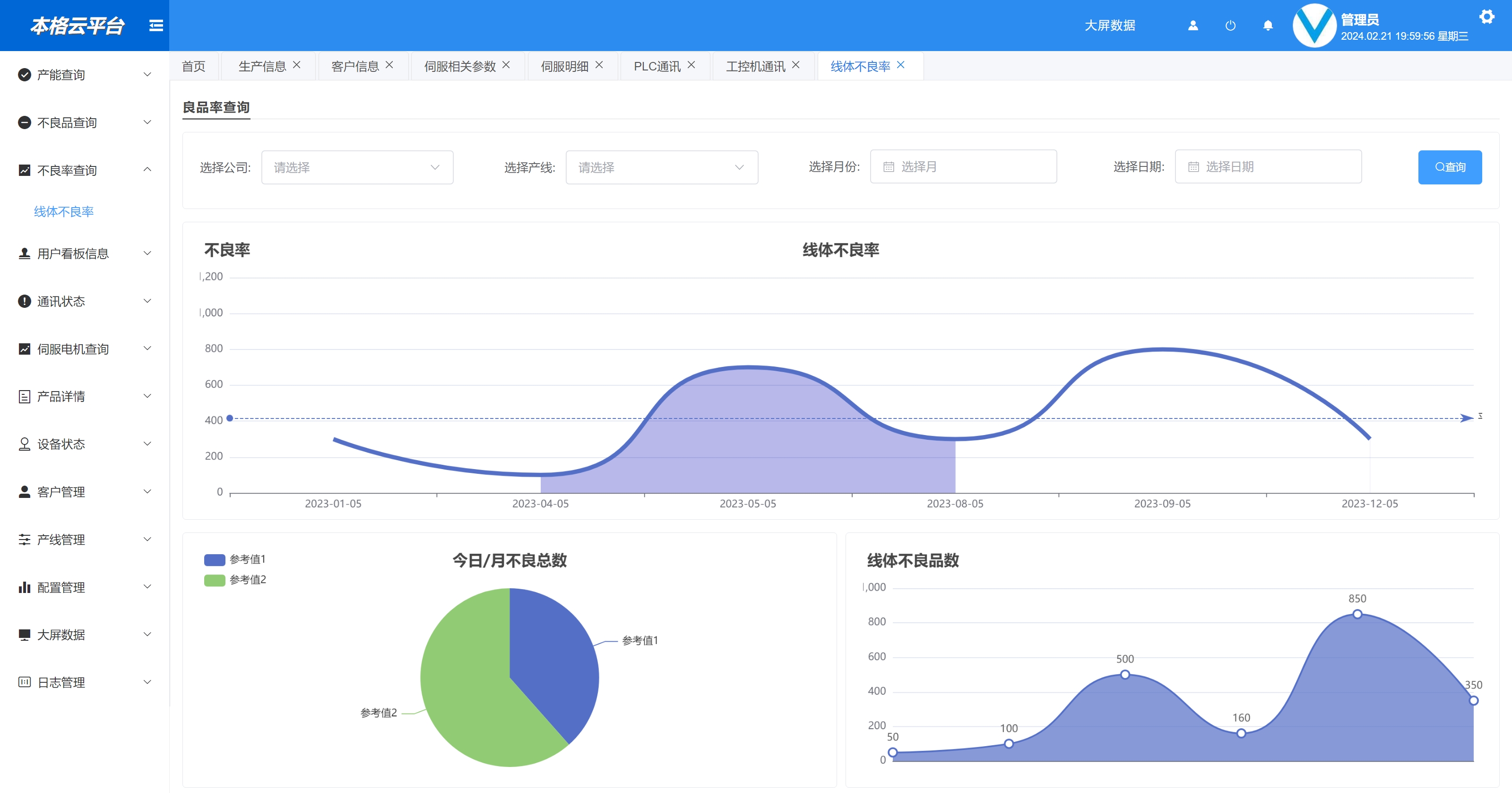This screenshot has height=793, width=1512.
Task: Switch to the 生产信息 tab
Action: pyautogui.click(x=262, y=66)
